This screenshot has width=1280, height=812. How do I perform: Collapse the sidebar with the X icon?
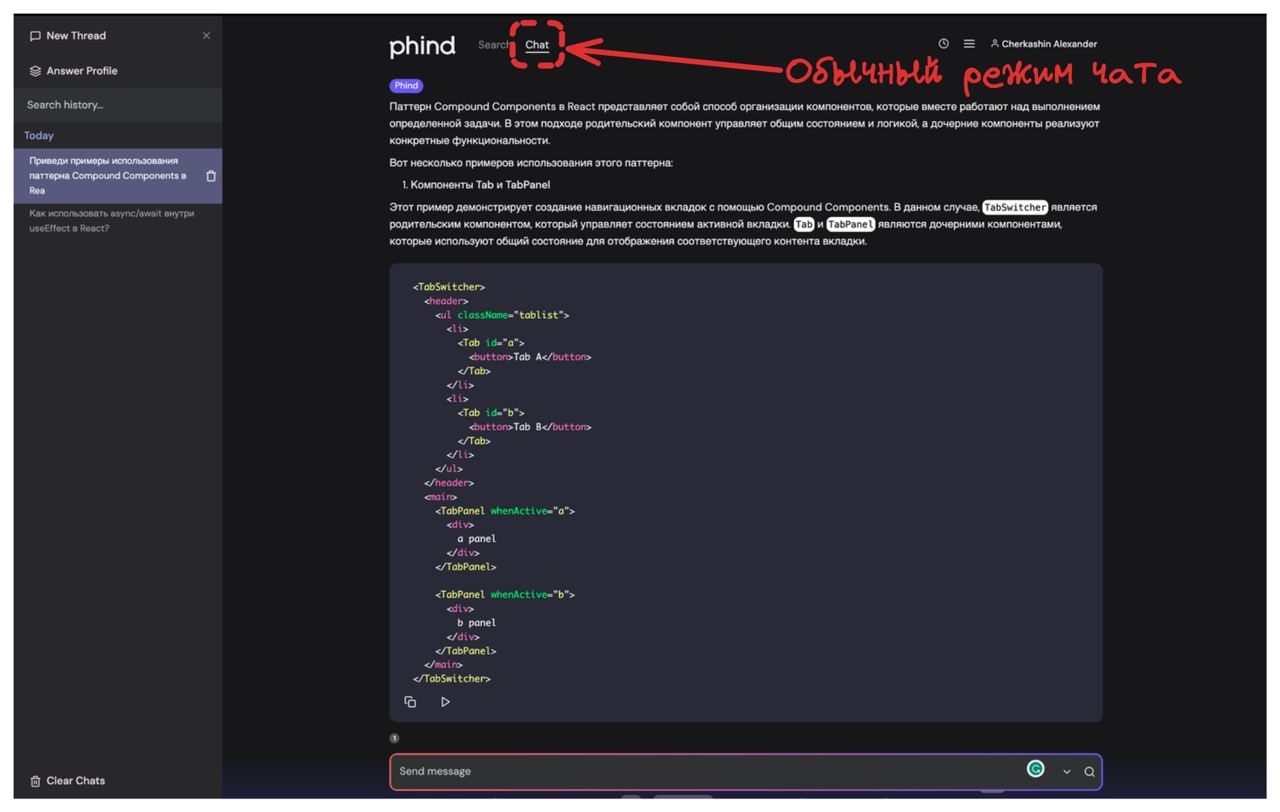click(206, 35)
